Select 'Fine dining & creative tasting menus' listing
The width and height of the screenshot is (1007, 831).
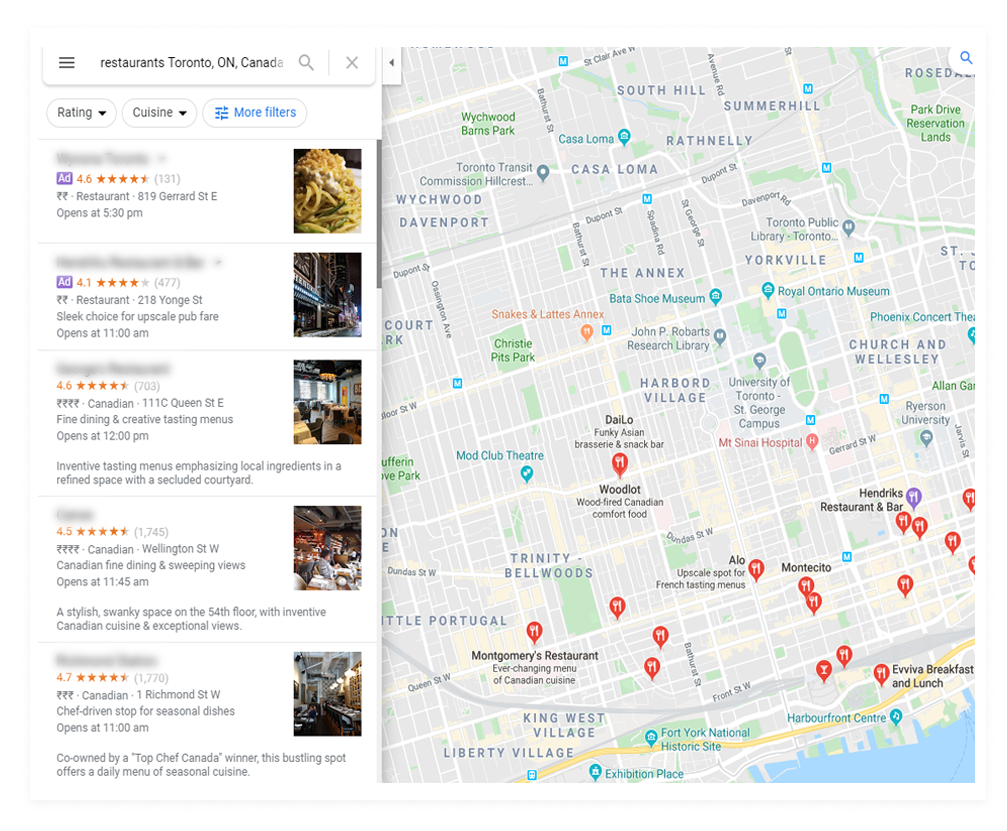pos(207,423)
